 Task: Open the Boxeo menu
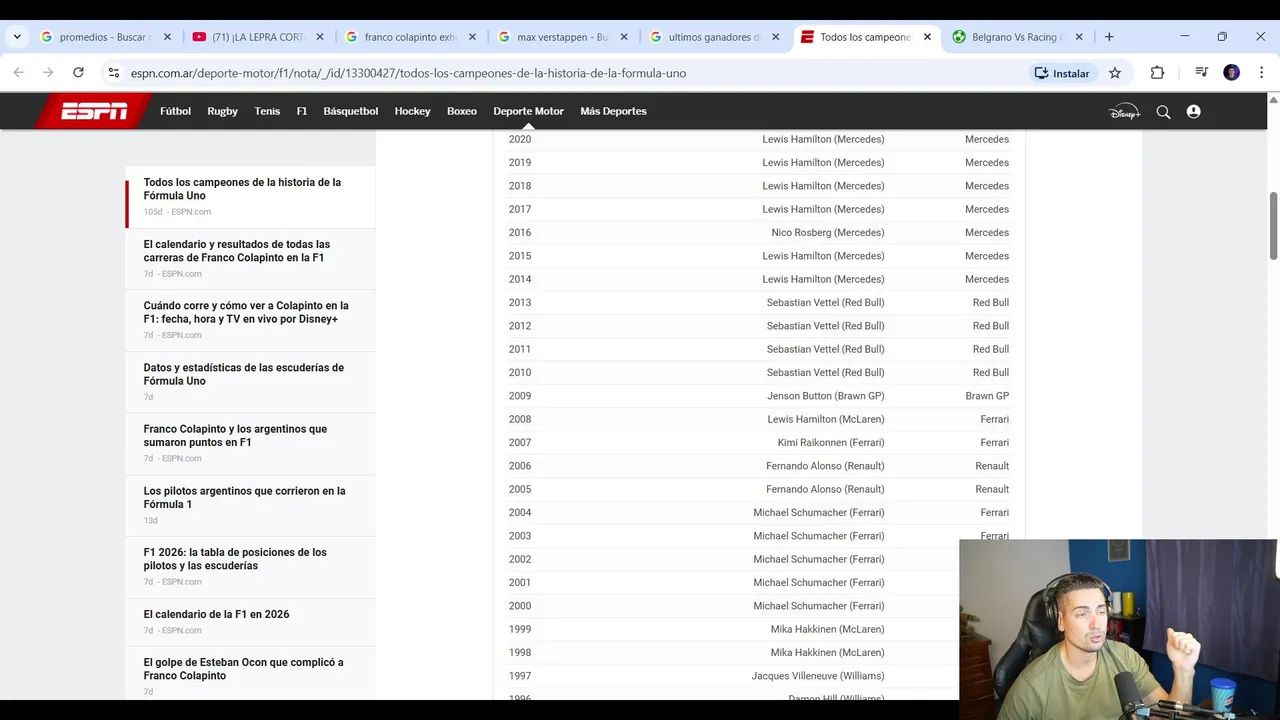pos(462,111)
